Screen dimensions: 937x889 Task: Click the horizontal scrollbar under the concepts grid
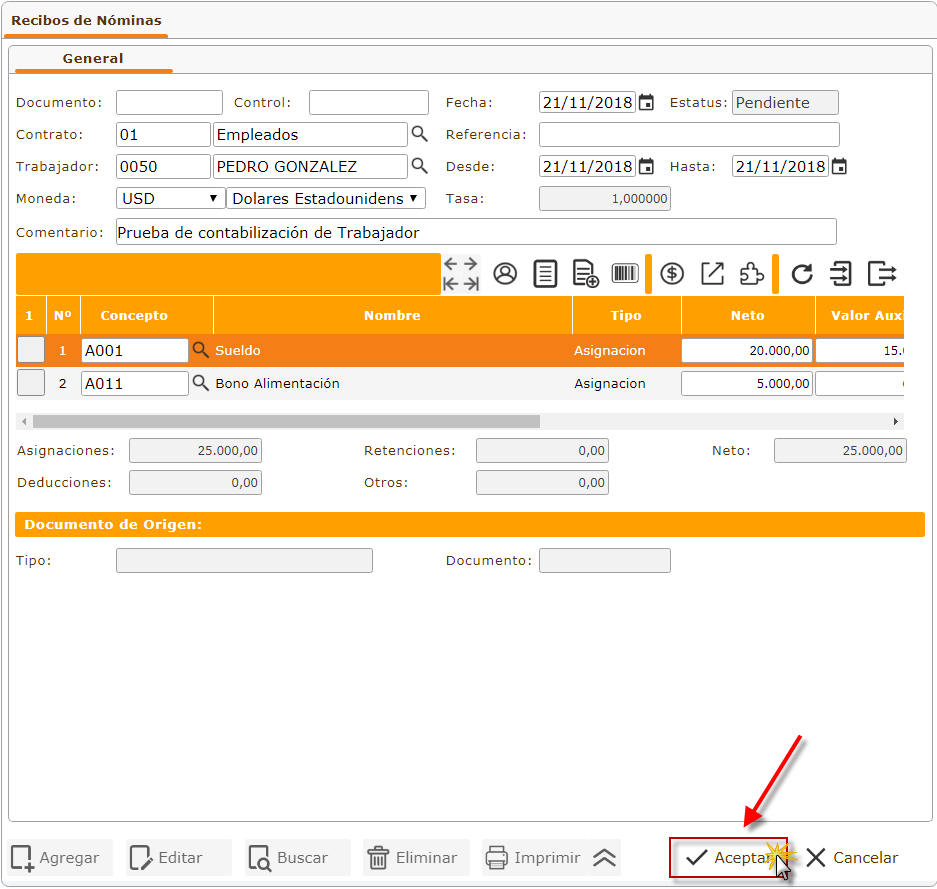click(280, 422)
